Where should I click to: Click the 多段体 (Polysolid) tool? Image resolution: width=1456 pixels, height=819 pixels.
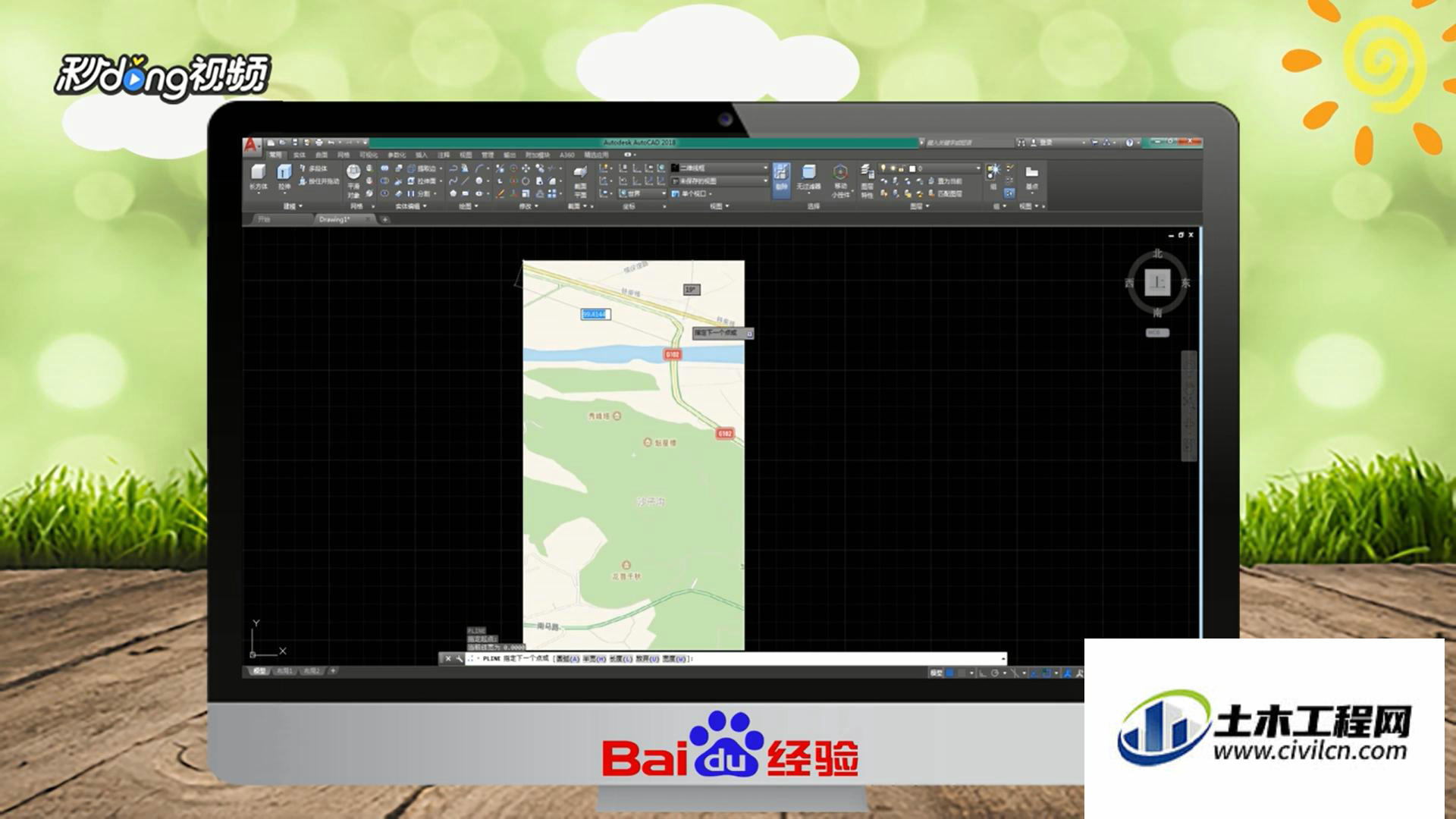(314, 168)
